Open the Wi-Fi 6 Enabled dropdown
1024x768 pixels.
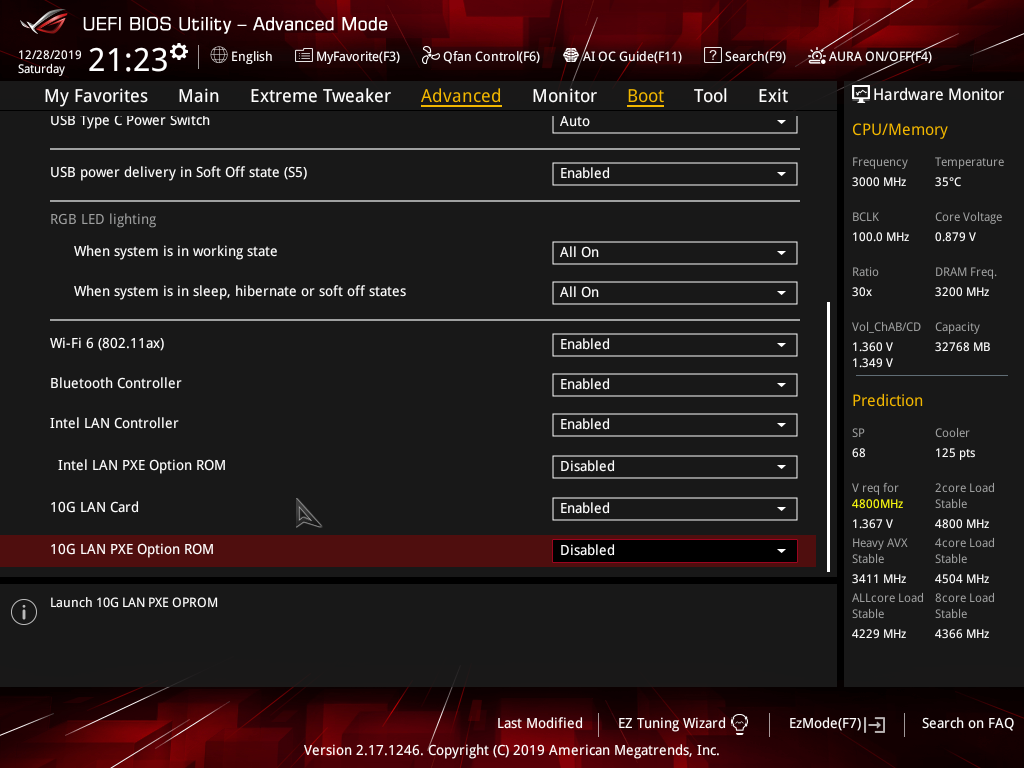[675, 345]
